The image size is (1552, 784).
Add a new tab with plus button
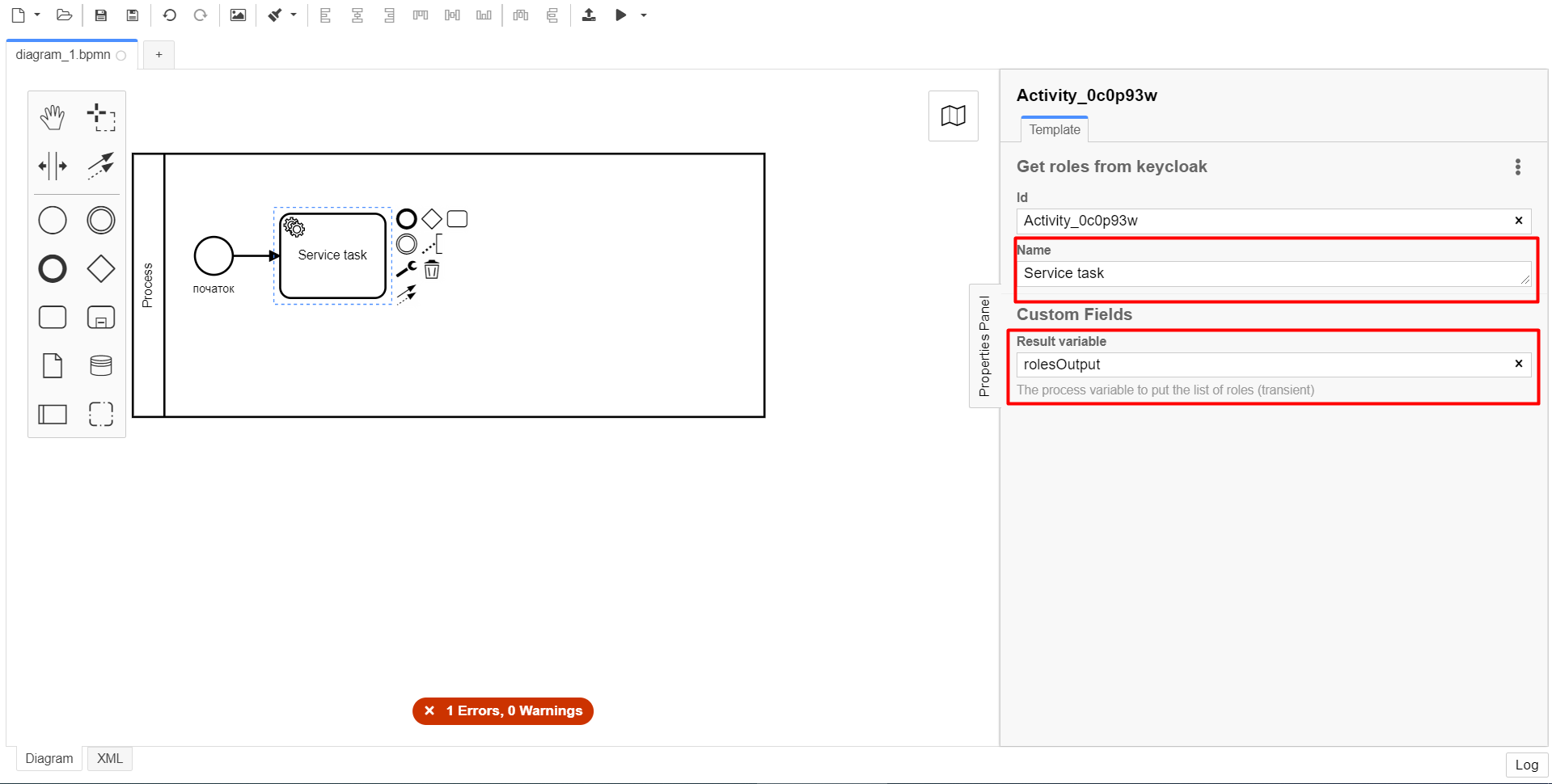[x=159, y=55]
